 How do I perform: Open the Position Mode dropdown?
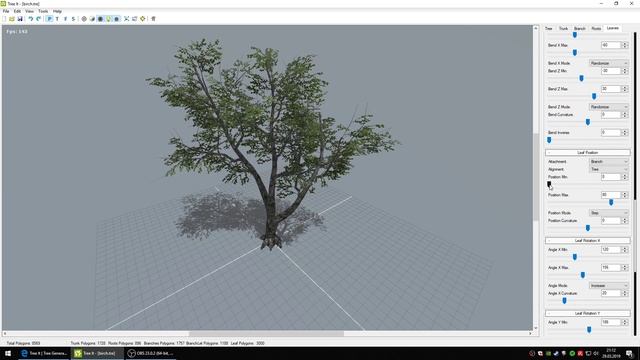point(609,213)
